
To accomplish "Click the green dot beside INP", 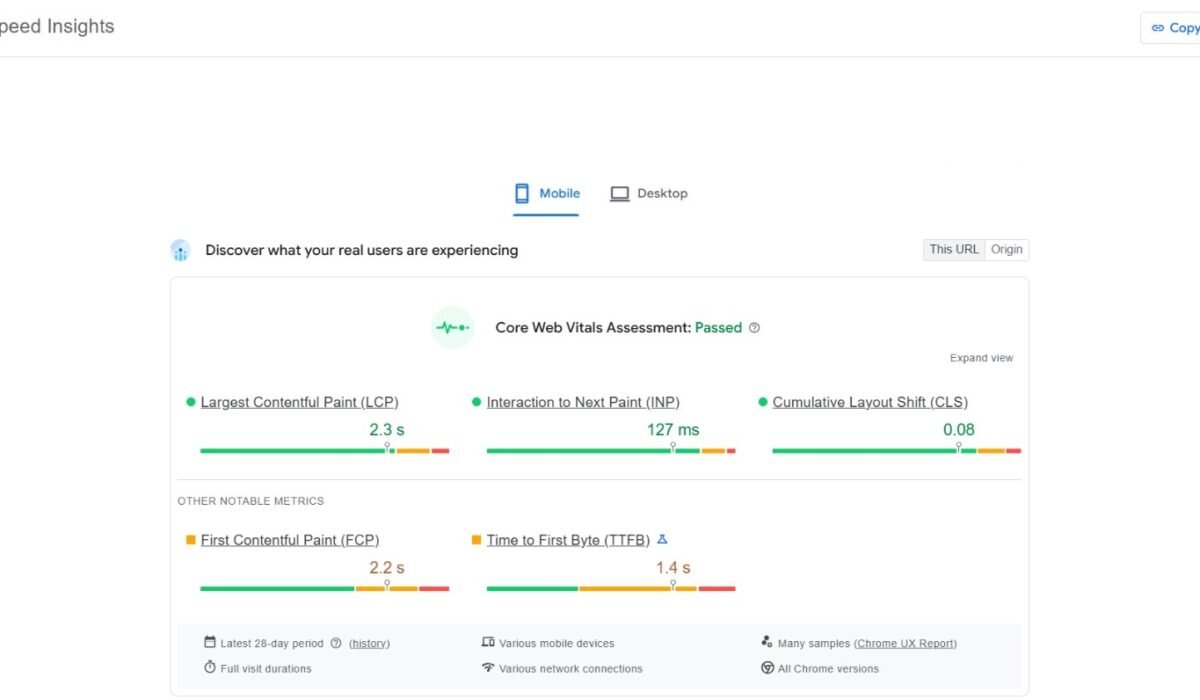I will (476, 402).
